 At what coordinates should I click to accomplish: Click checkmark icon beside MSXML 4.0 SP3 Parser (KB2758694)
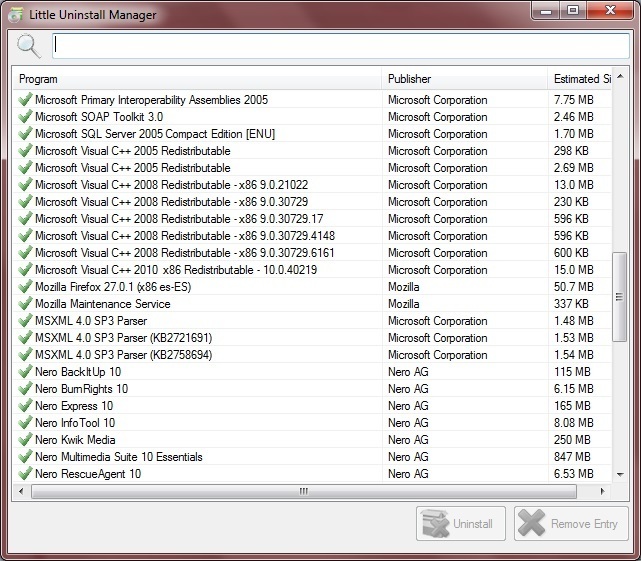(25, 355)
